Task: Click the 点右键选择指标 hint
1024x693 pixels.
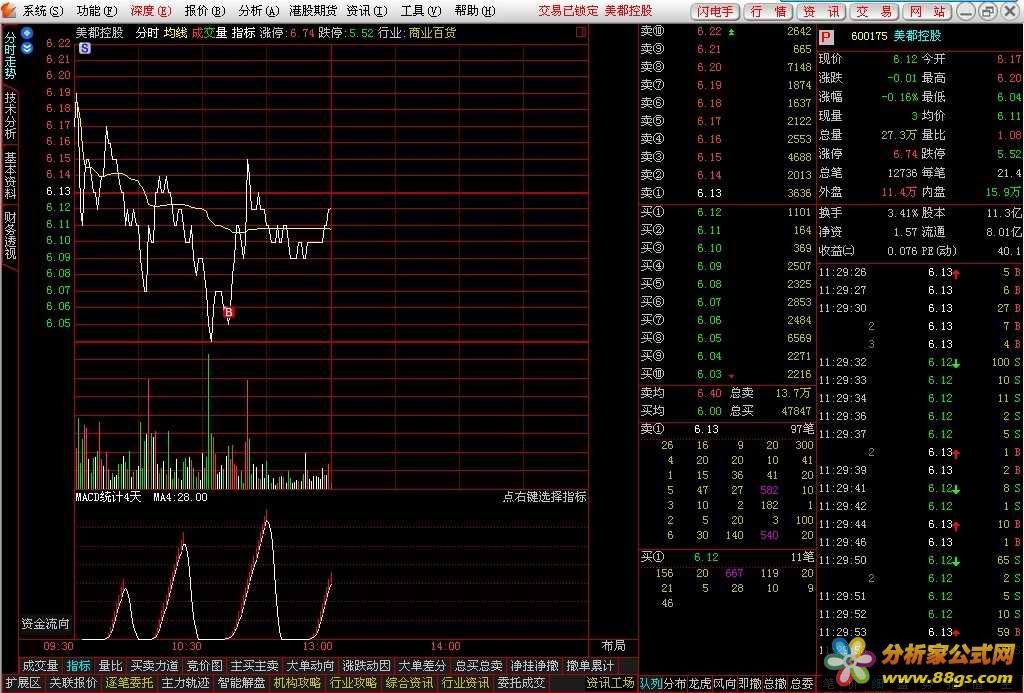Action: click(x=544, y=497)
